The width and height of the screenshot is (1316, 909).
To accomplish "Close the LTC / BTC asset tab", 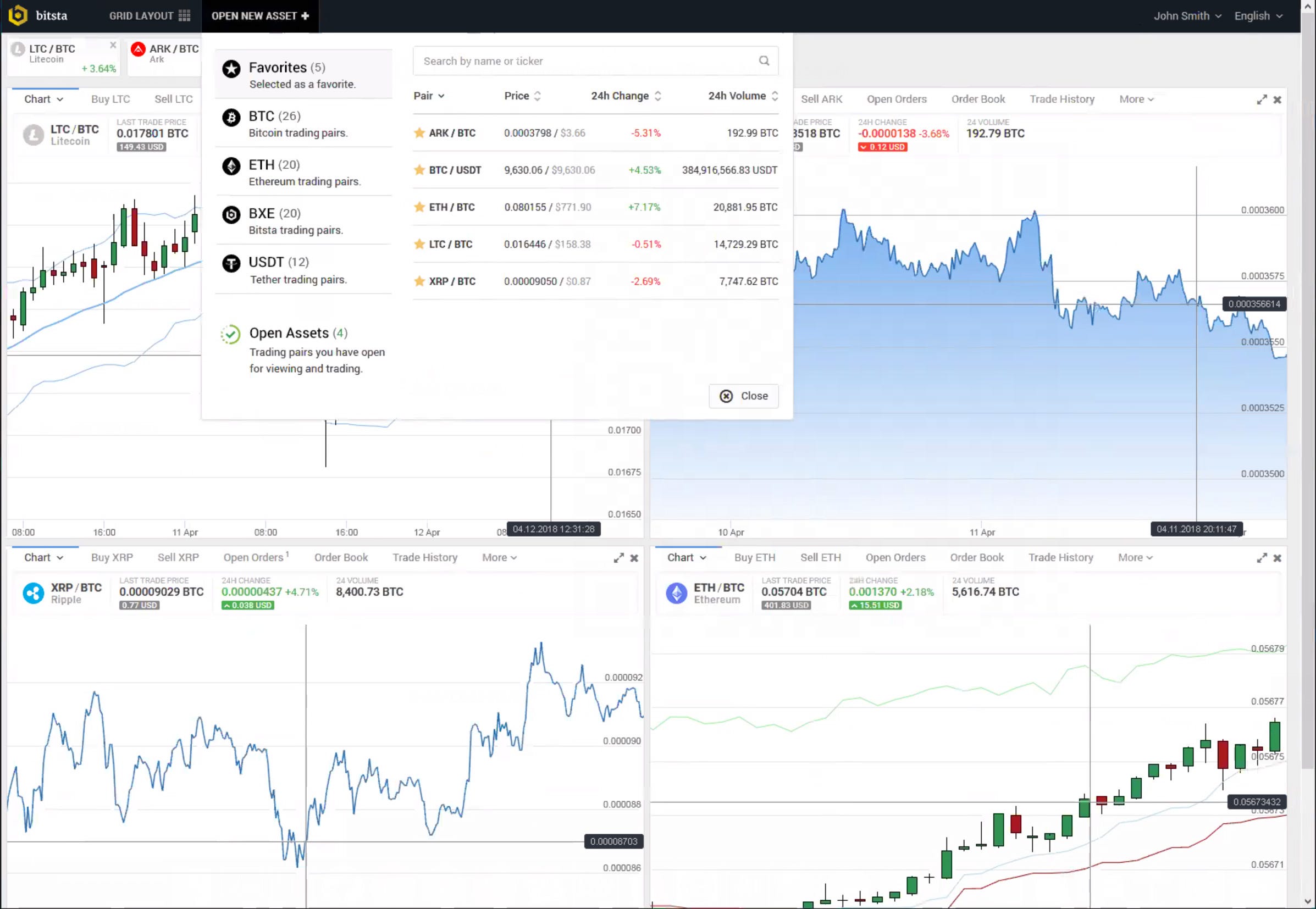I will point(113,45).
